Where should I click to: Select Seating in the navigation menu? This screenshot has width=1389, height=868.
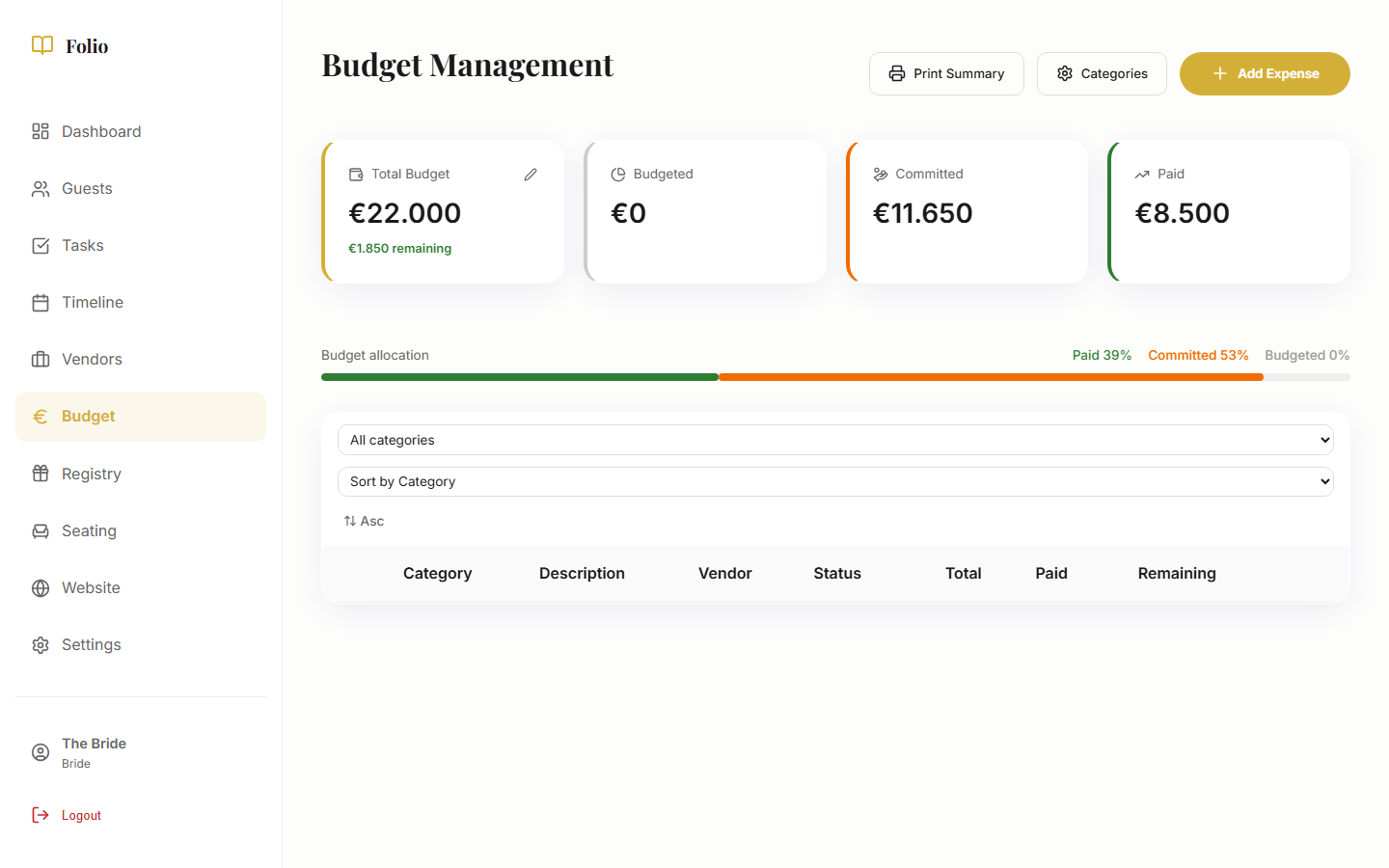89,531
